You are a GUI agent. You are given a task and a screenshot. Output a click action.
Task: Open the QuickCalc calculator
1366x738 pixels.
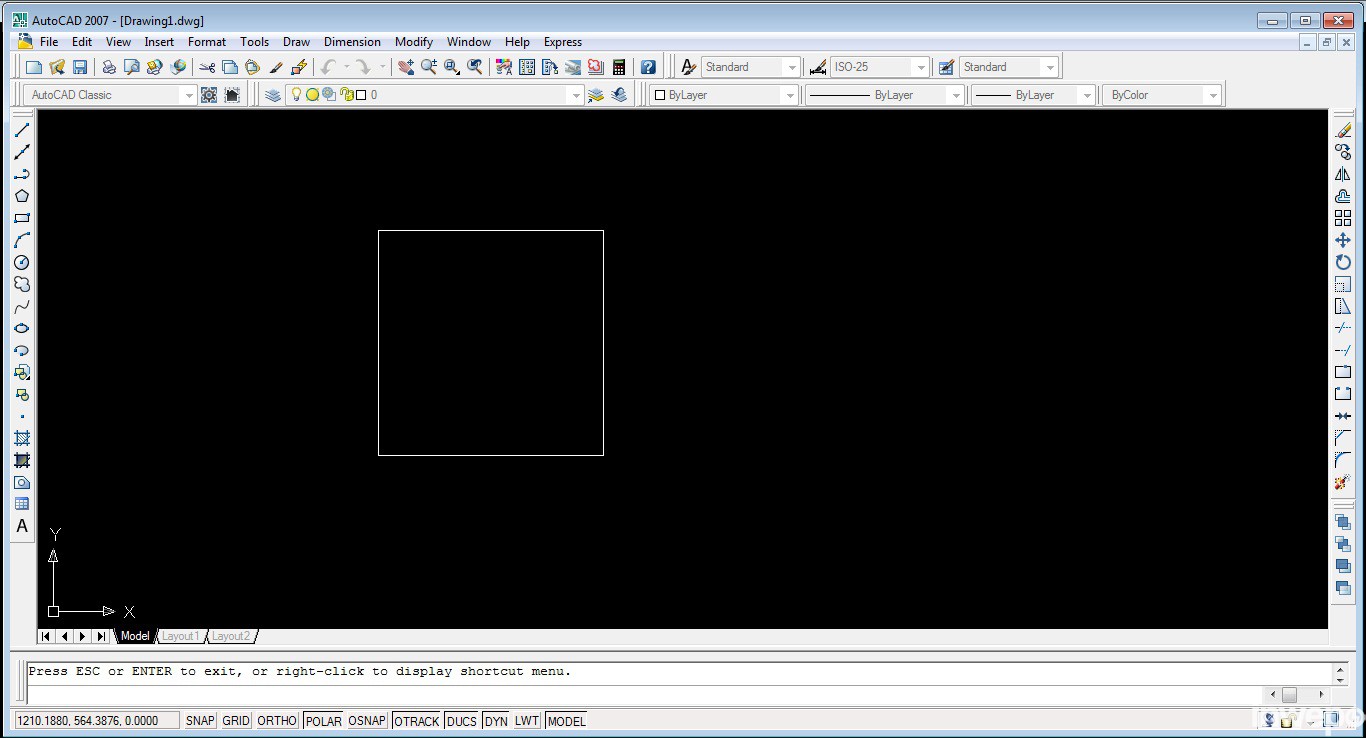(619, 67)
